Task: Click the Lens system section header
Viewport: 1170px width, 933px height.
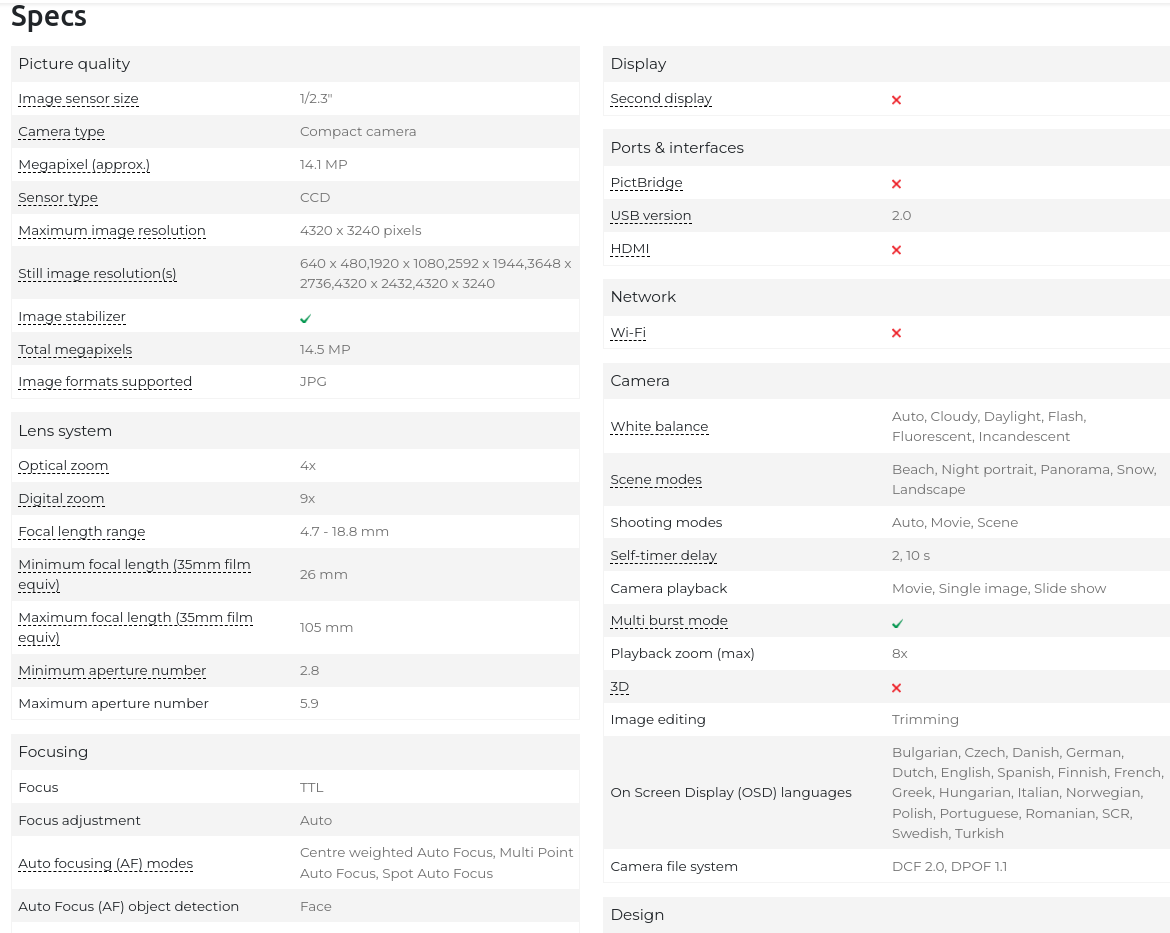Action: 65,431
